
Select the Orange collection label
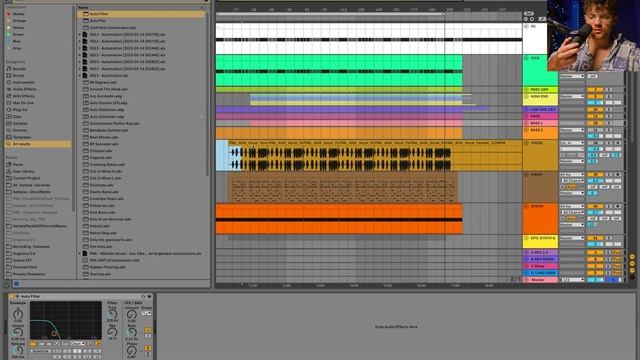pyautogui.click(x=19, y=21)
